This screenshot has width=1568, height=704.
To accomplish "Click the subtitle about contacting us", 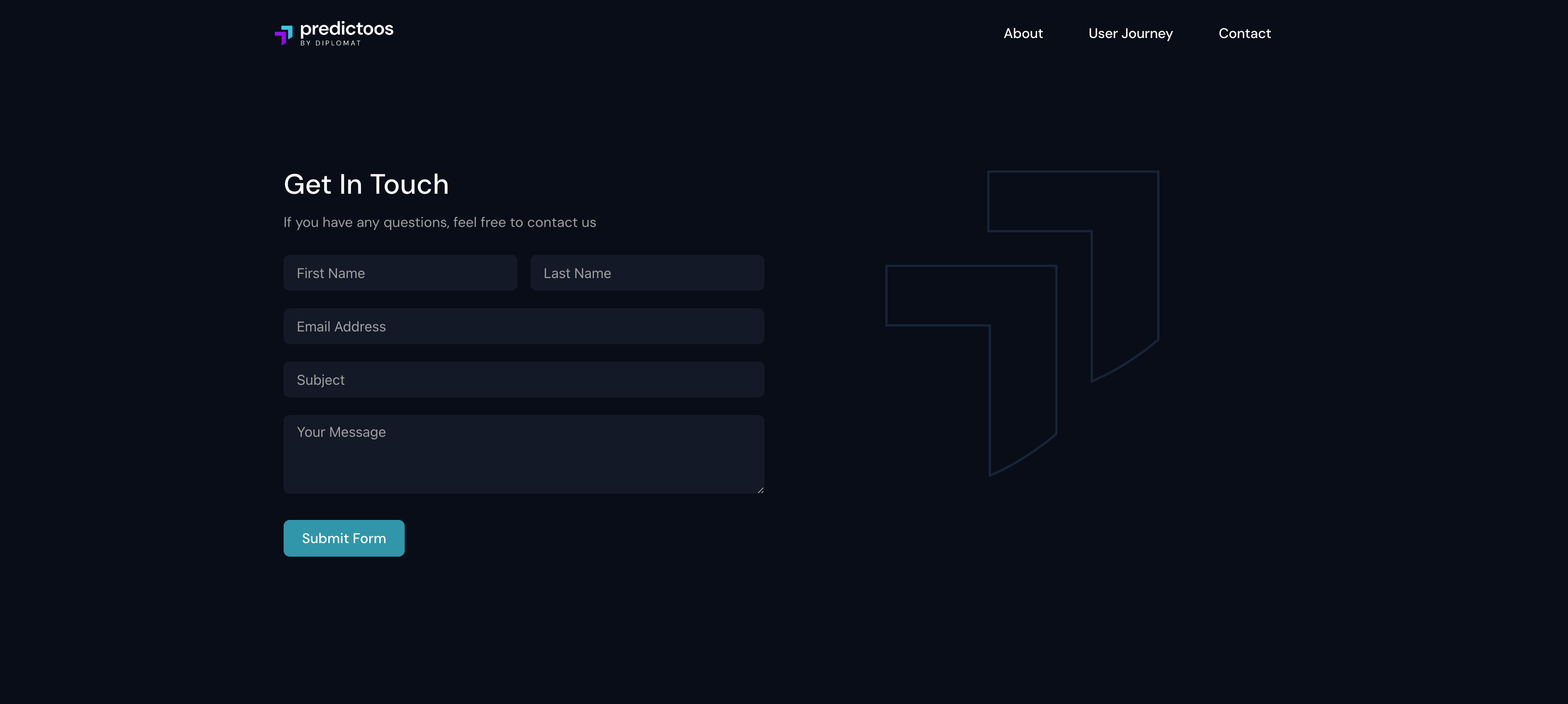I will (x=440, y=223).
